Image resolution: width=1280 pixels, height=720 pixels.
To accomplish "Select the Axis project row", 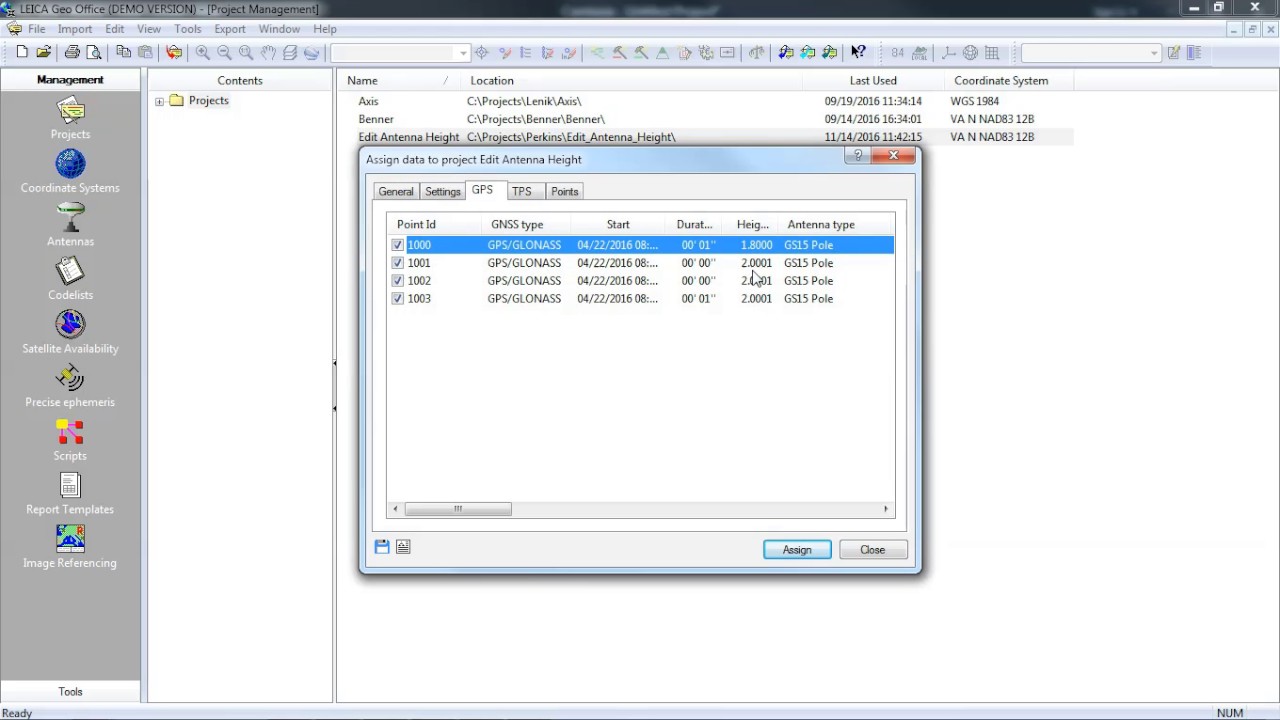I will pos(706,101).
